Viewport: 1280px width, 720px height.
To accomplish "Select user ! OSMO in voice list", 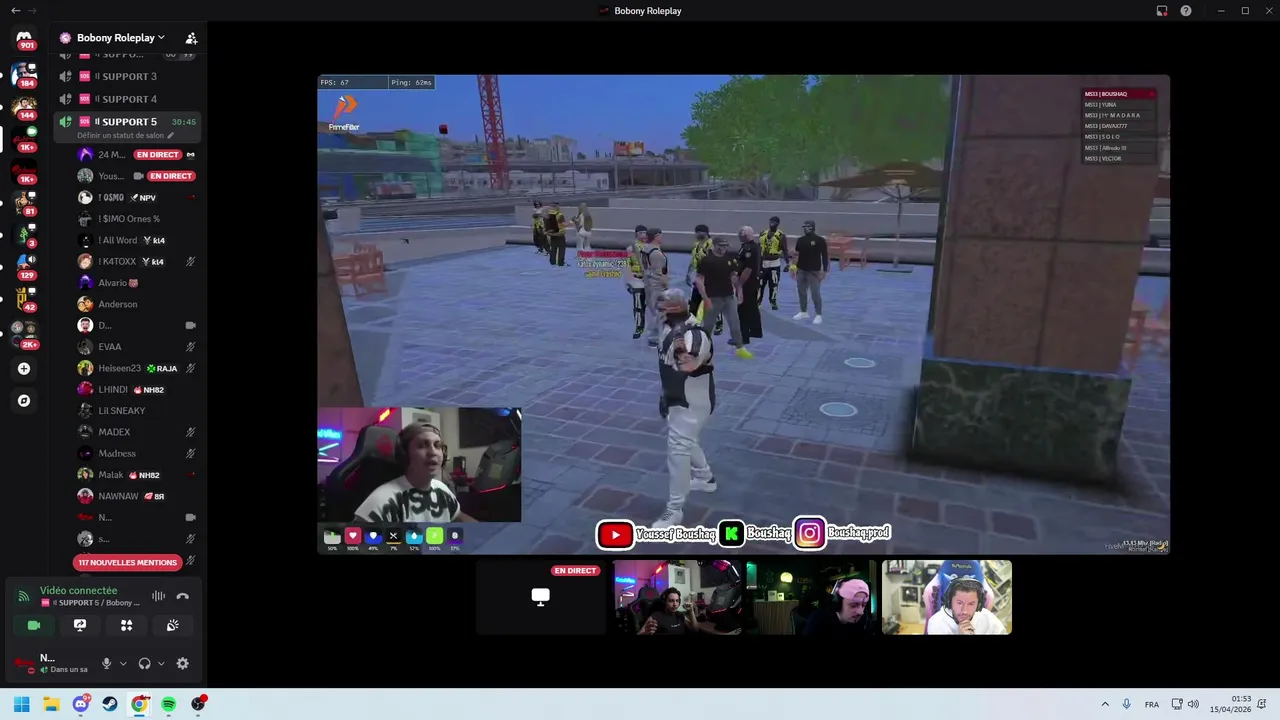I will [137, 197].
